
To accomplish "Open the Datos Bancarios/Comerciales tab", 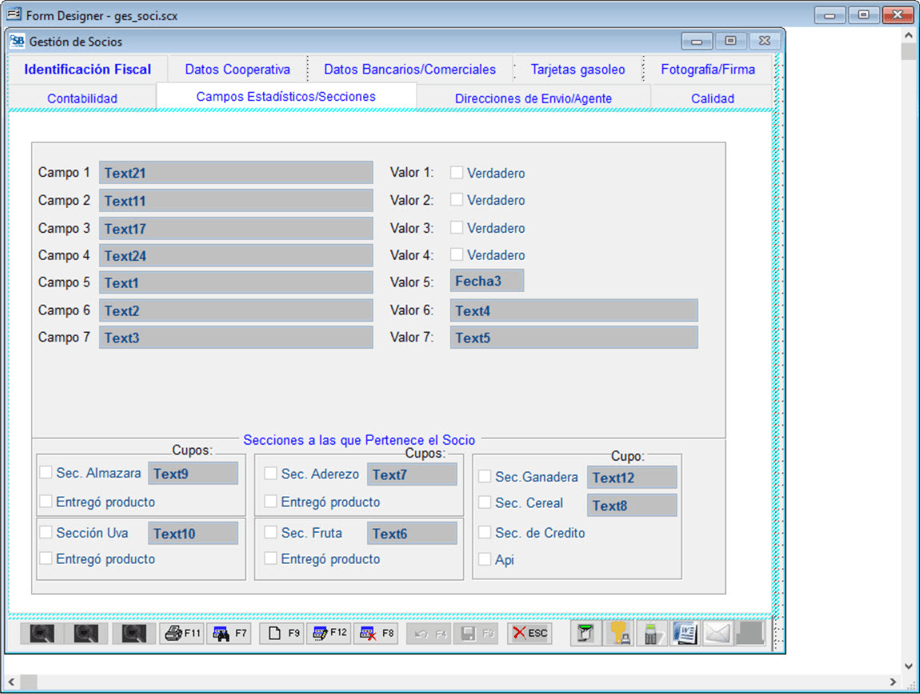I will [409, 69].
